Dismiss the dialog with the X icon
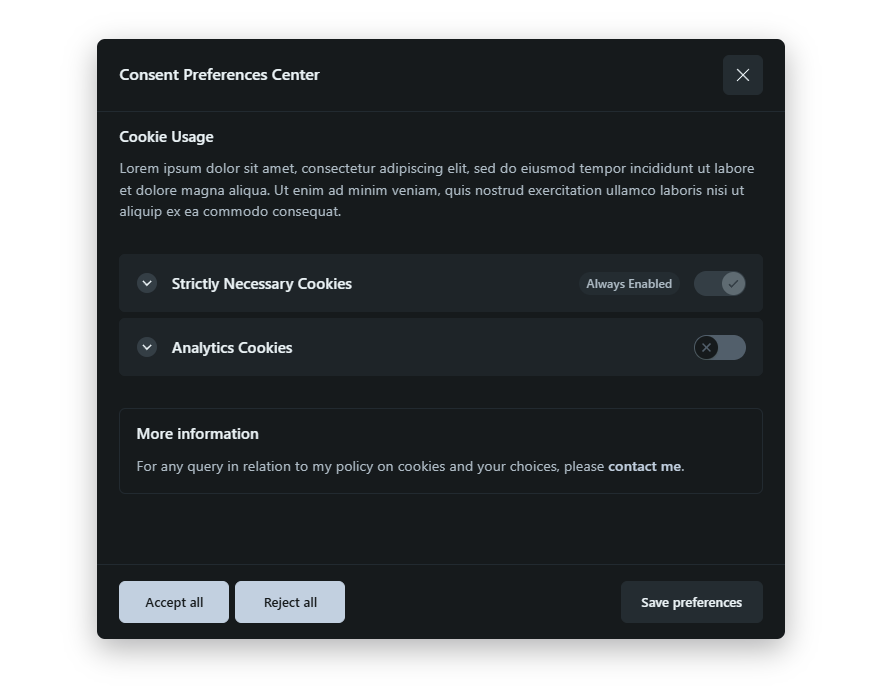The height and width of the screenshot is (692, 880). tap(743, 75)
